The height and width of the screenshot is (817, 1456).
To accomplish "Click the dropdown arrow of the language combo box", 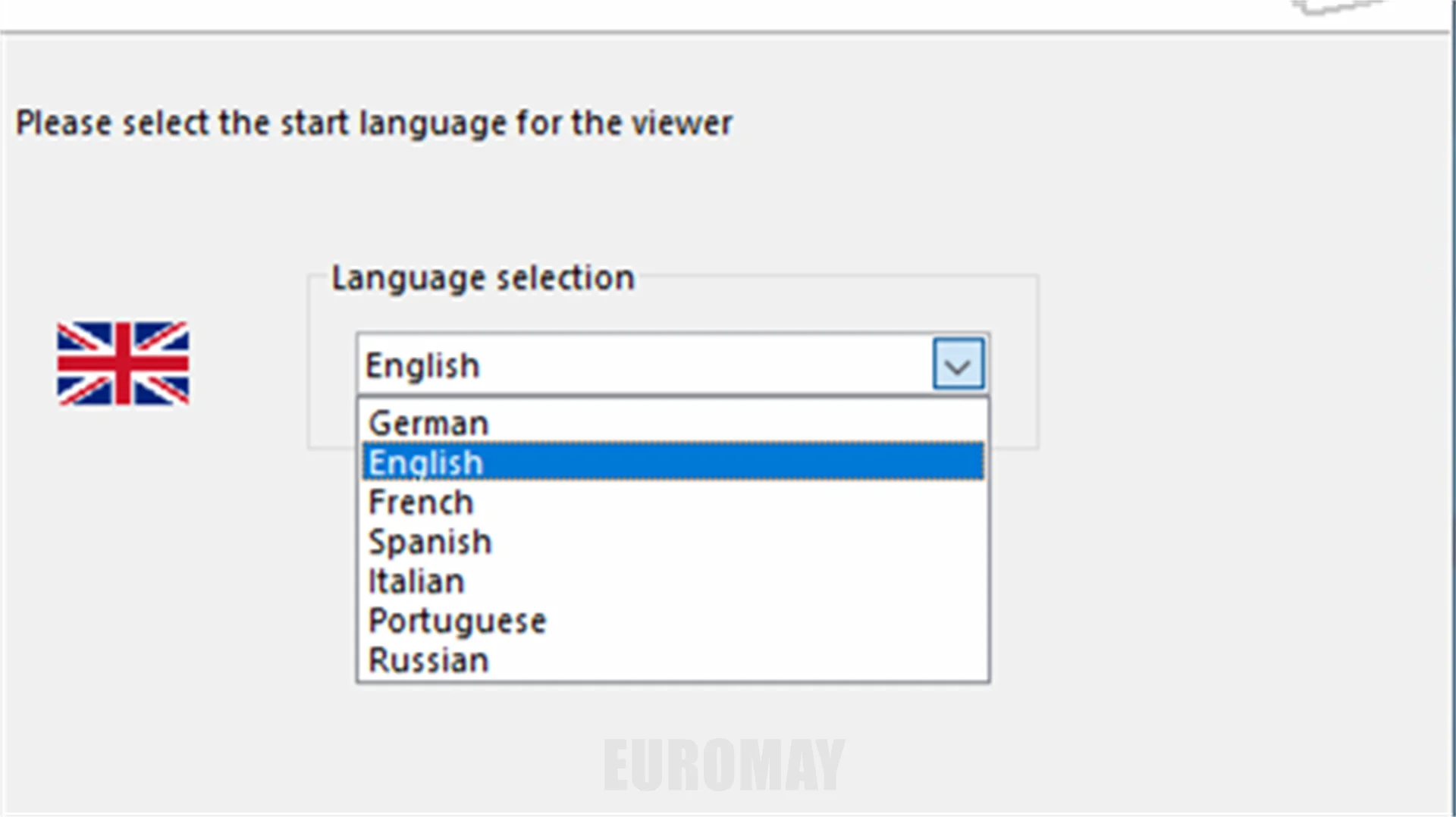I will click(958, 365).
